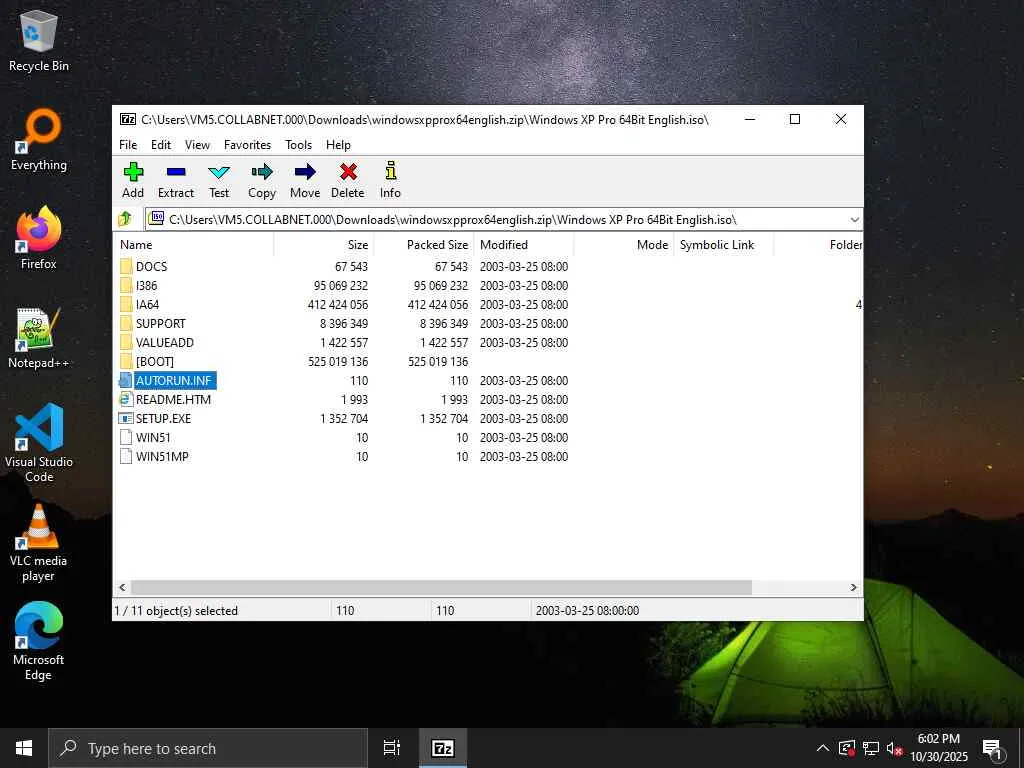Go up one folder level
The height and width of the screenshot is (768, 1024).
125,219
